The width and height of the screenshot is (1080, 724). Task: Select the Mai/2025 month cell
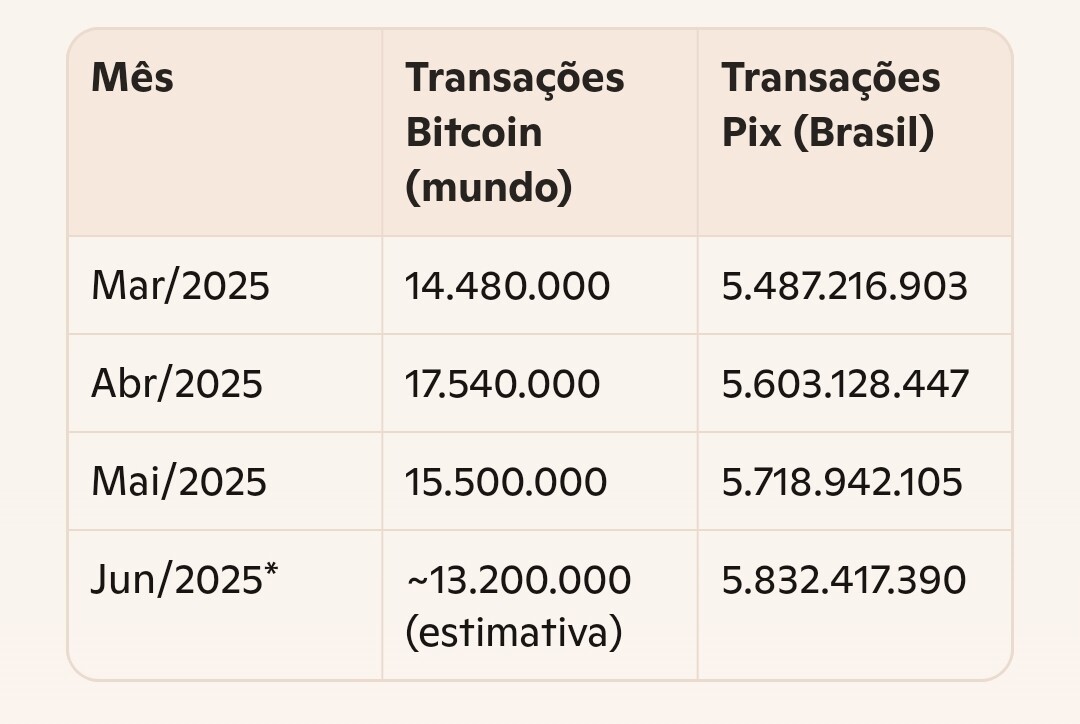(x=179, y=482)
